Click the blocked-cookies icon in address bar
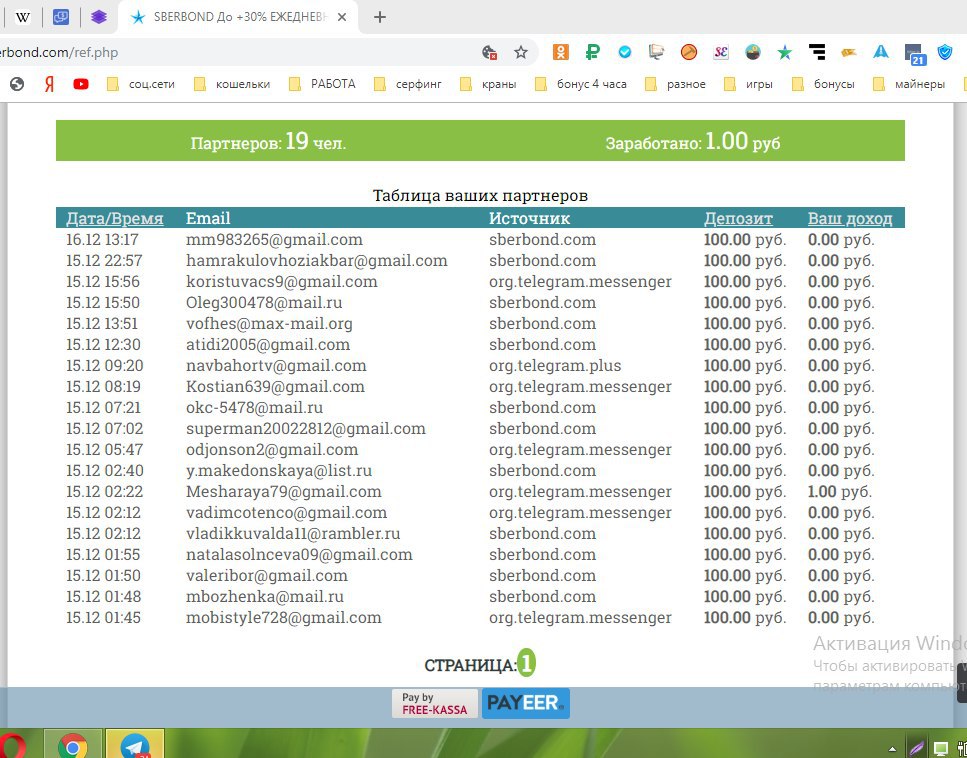 (x=490, y=52)
